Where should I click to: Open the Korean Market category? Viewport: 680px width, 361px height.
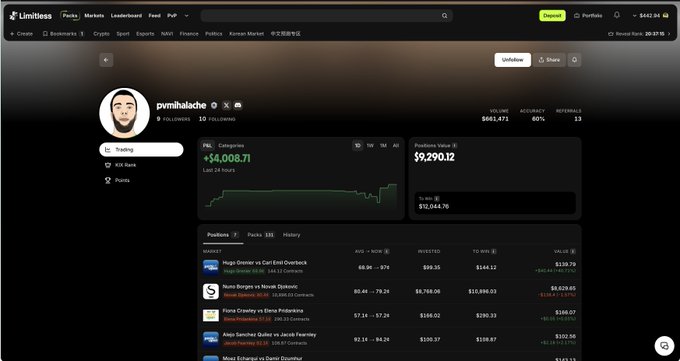pos(246,34)
